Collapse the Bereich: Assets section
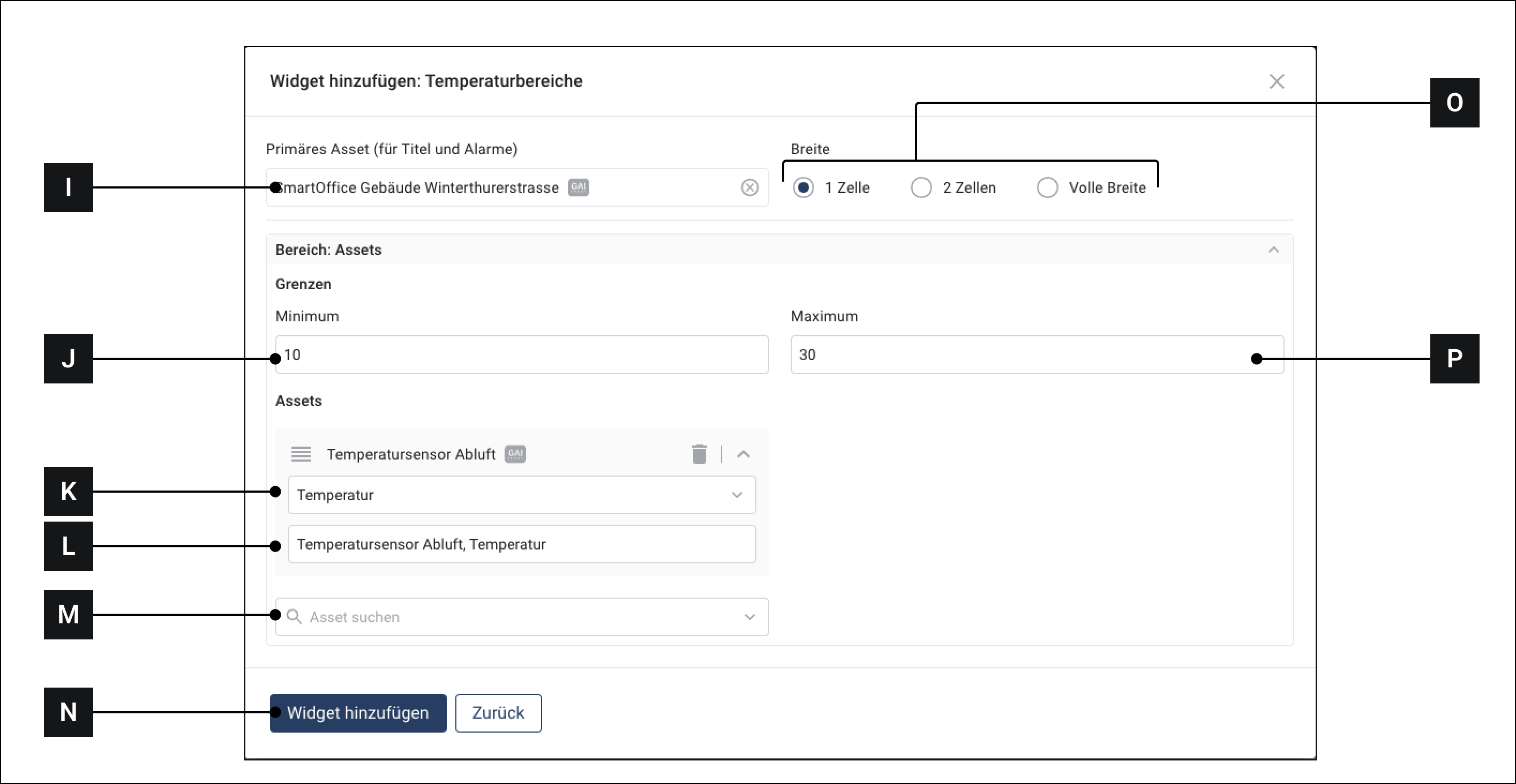The width and height of the screenshot is (1516, 784). tap(1273, 250)
